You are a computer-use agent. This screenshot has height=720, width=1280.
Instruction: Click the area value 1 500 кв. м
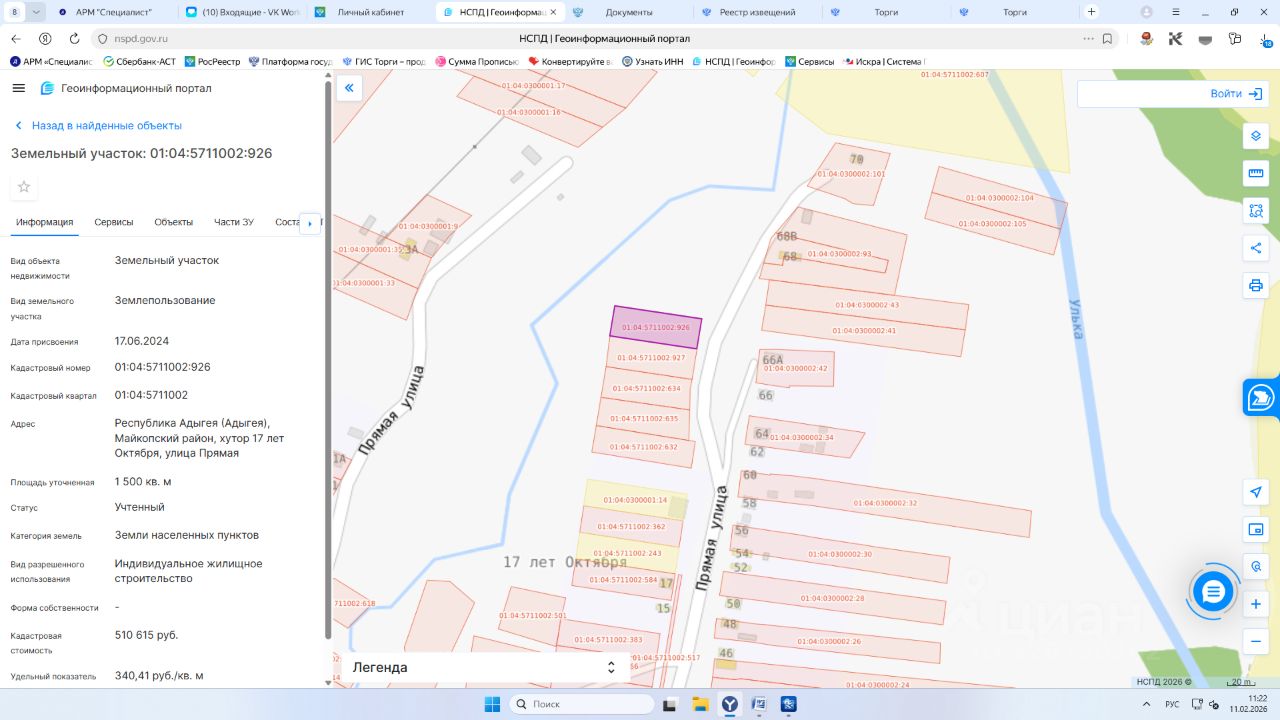pyautogui.click(x=143, y=482)
